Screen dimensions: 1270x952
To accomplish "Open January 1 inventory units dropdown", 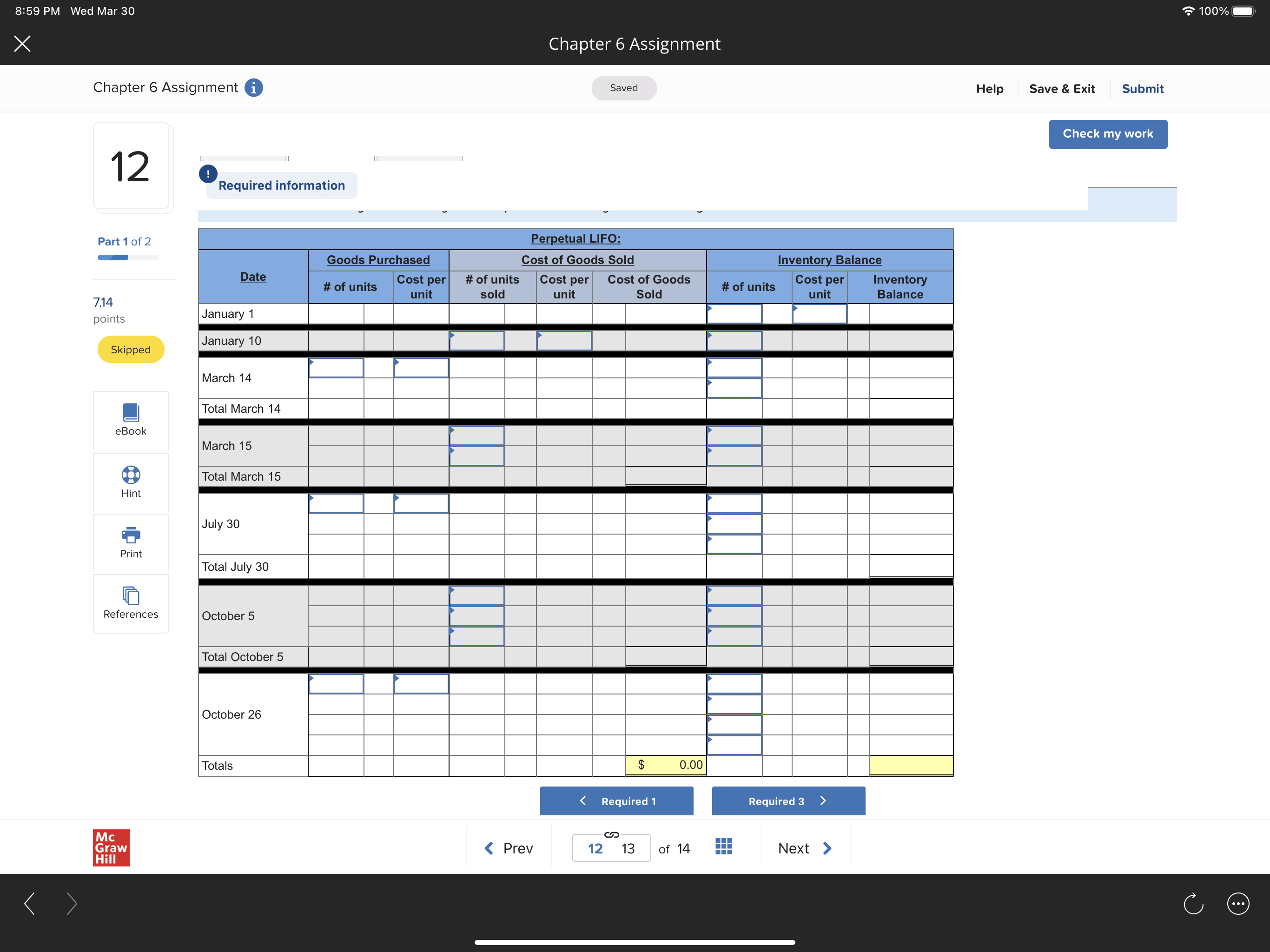I will [734, 314].
